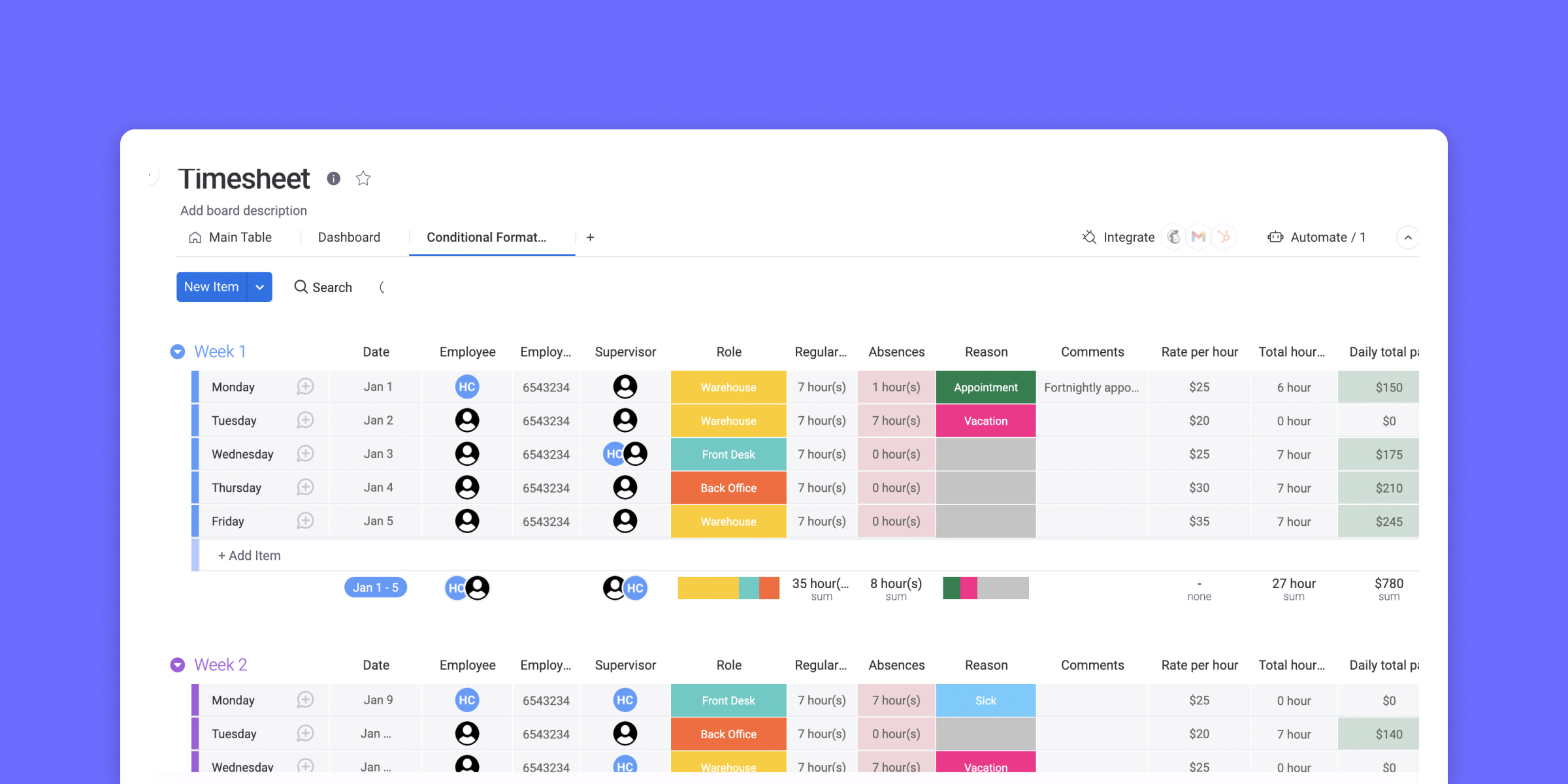Screen dimensions: 1568x784
Task: Toggle the Appointment reason label
Action: click(985, 387)
